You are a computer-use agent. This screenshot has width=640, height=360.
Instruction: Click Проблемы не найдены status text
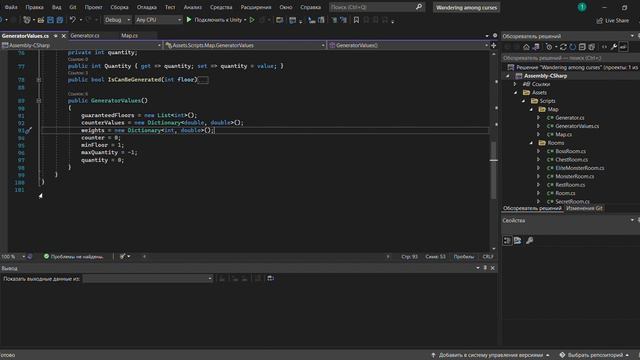(77, 256)
